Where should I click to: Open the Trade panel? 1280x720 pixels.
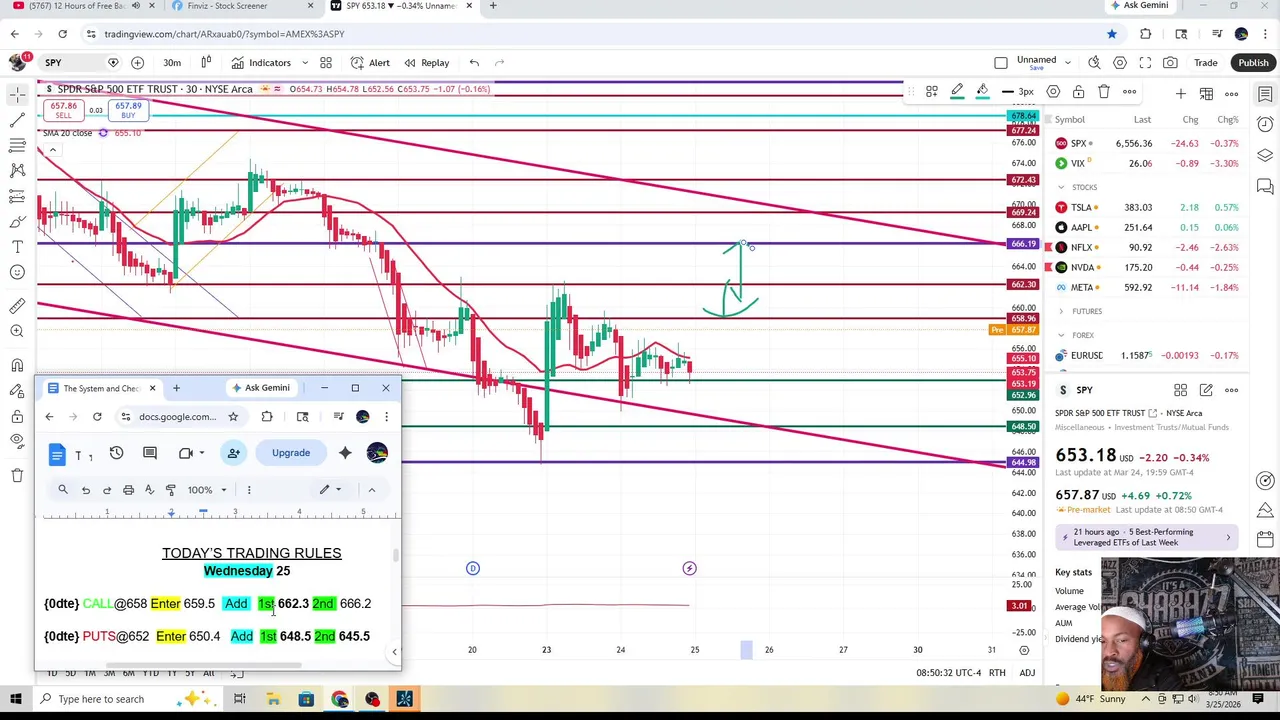[x=1206, y=63]
